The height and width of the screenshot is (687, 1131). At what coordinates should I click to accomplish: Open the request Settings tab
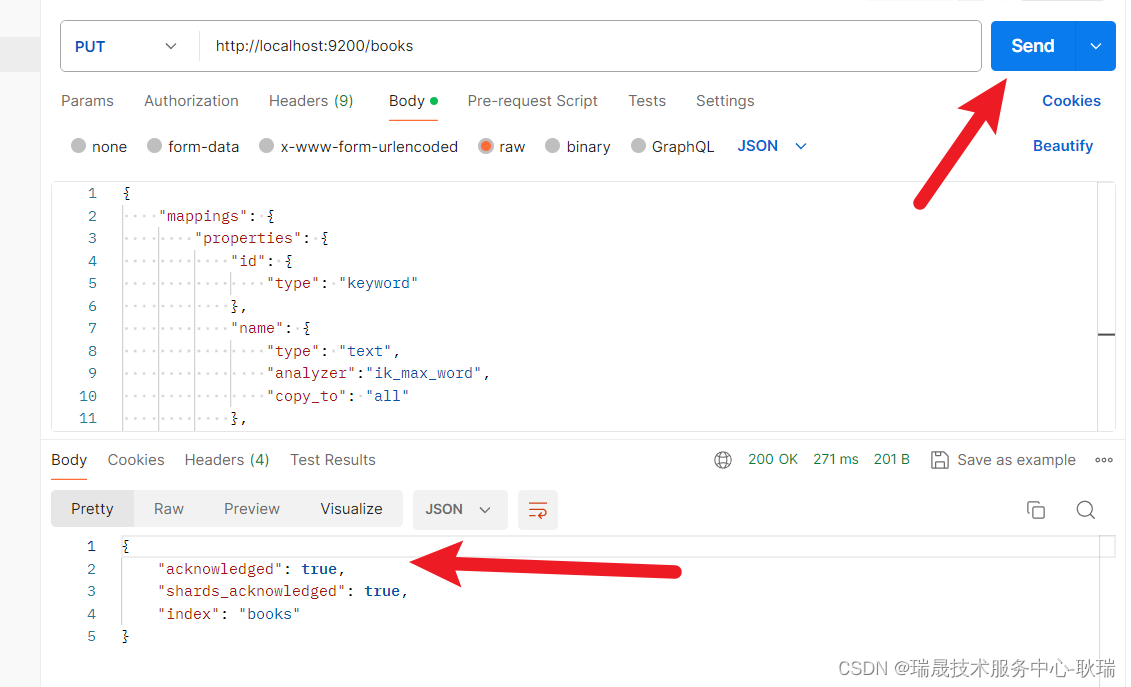click(x=725, y=101)
